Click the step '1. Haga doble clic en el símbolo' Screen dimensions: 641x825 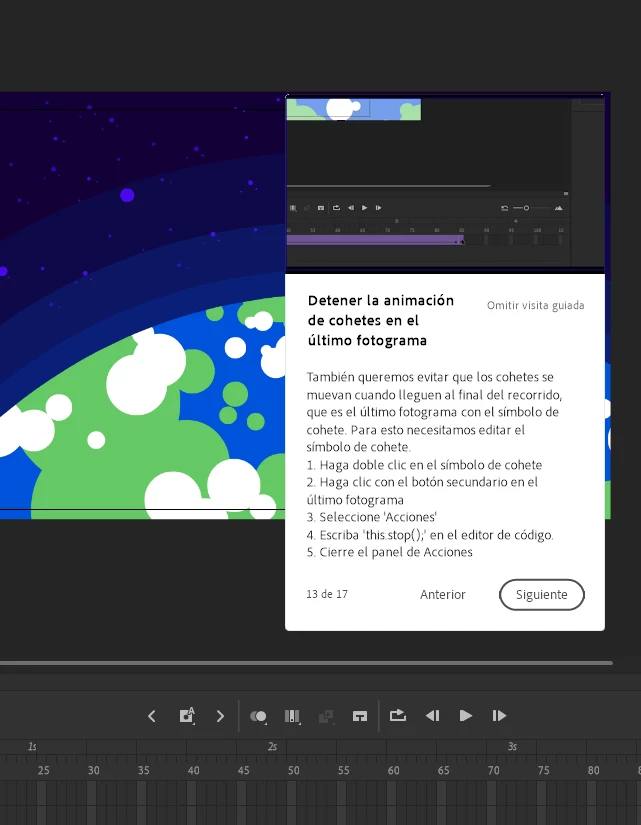pos(424,465)
